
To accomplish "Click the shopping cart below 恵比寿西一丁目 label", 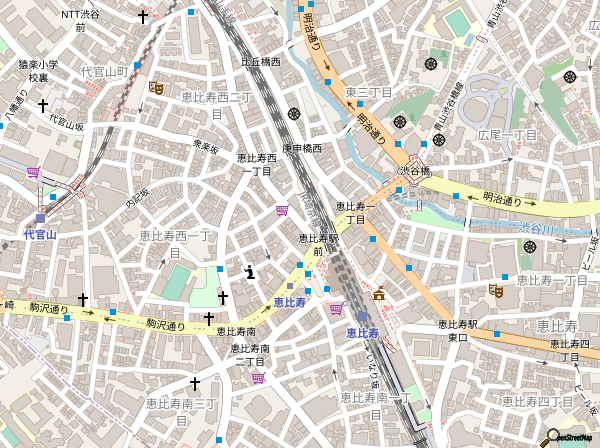I will pyautogui.click(x=282, y=209).
